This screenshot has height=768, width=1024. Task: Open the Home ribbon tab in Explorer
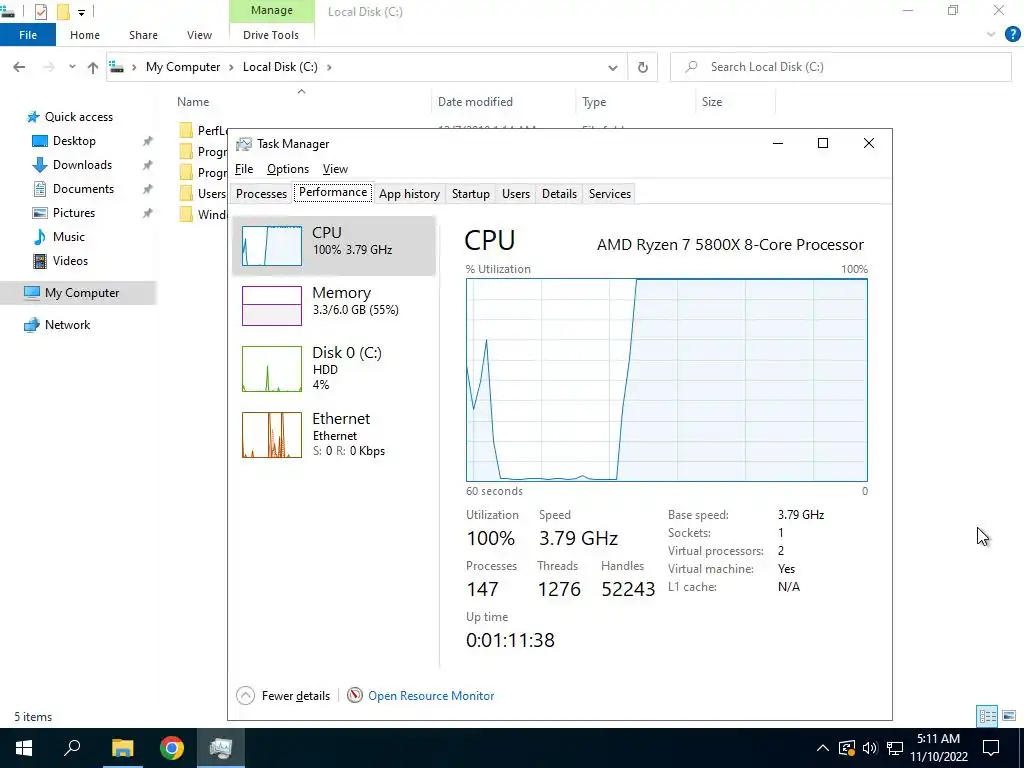point(85,35)
